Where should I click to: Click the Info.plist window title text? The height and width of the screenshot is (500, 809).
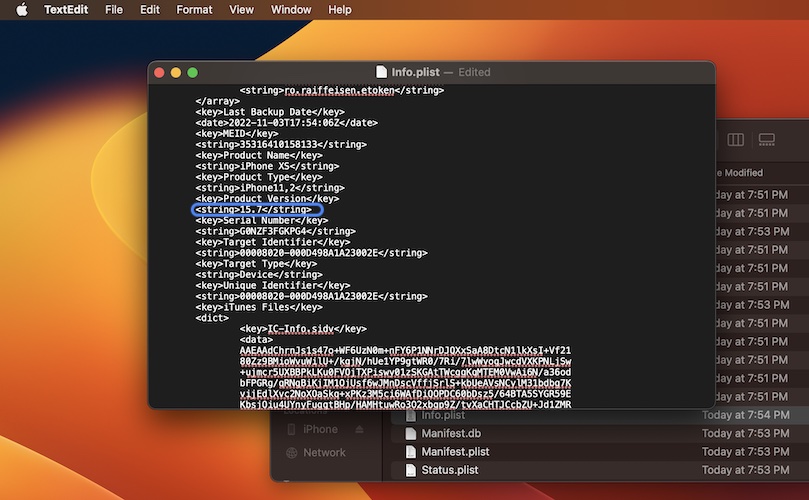[415, 72]
